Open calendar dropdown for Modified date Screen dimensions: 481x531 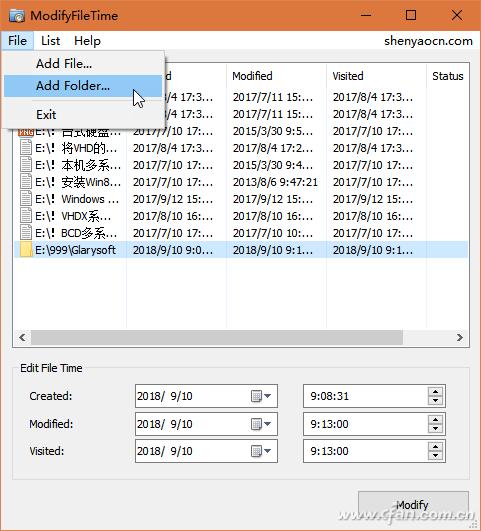260,424
